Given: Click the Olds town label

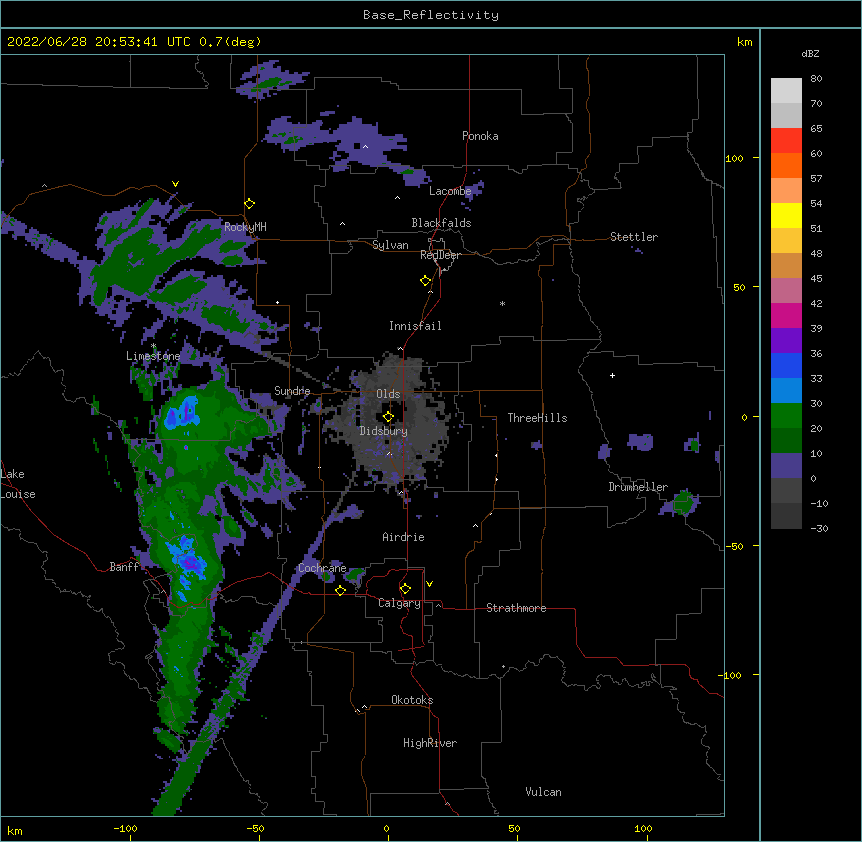Looking at the screenshot, I should (388, 394).
